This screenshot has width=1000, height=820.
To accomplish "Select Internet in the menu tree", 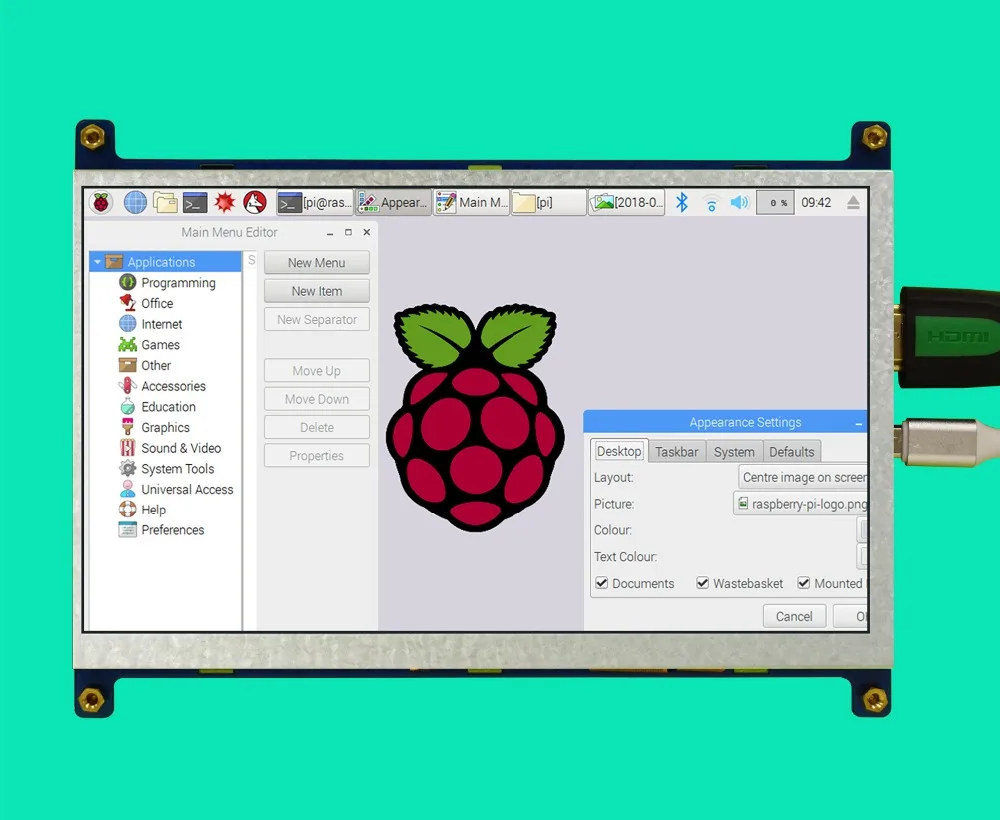I will point(161,324).
